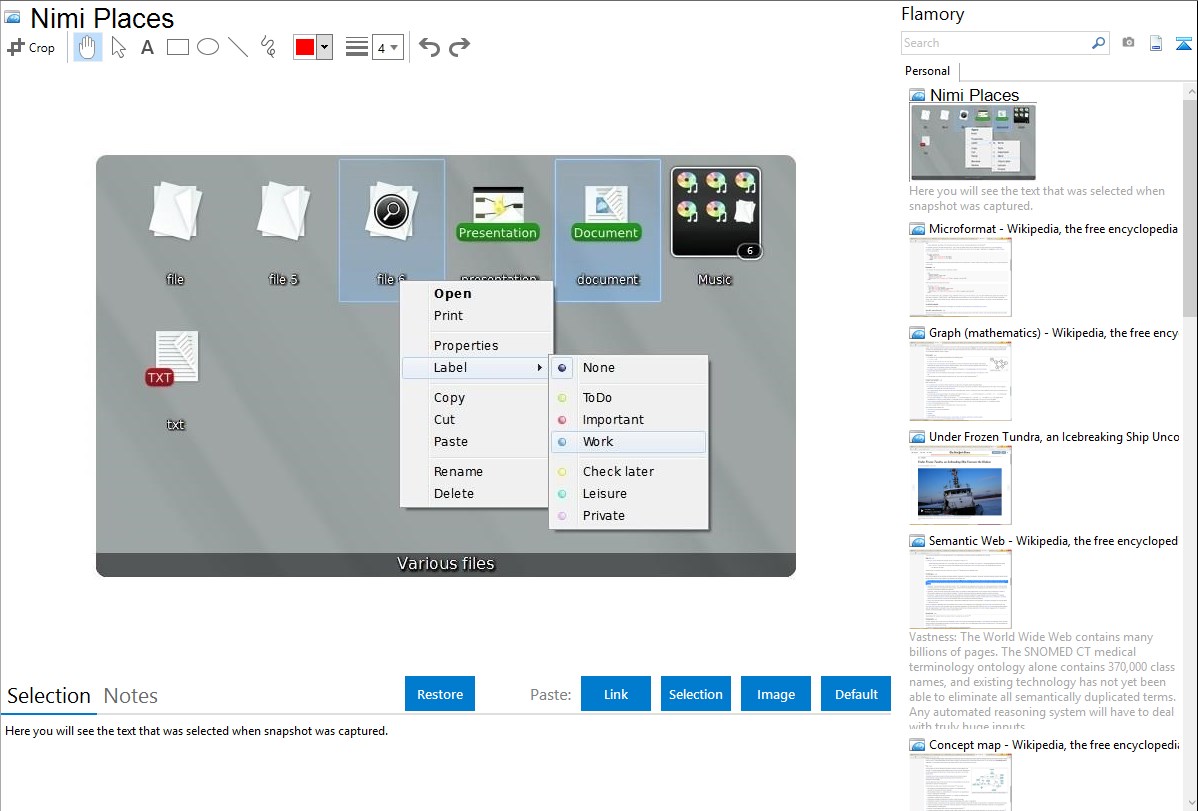Select the arrow pointer tool
The width and height of the screenshot is (1198, 811).
coord(118,47)
